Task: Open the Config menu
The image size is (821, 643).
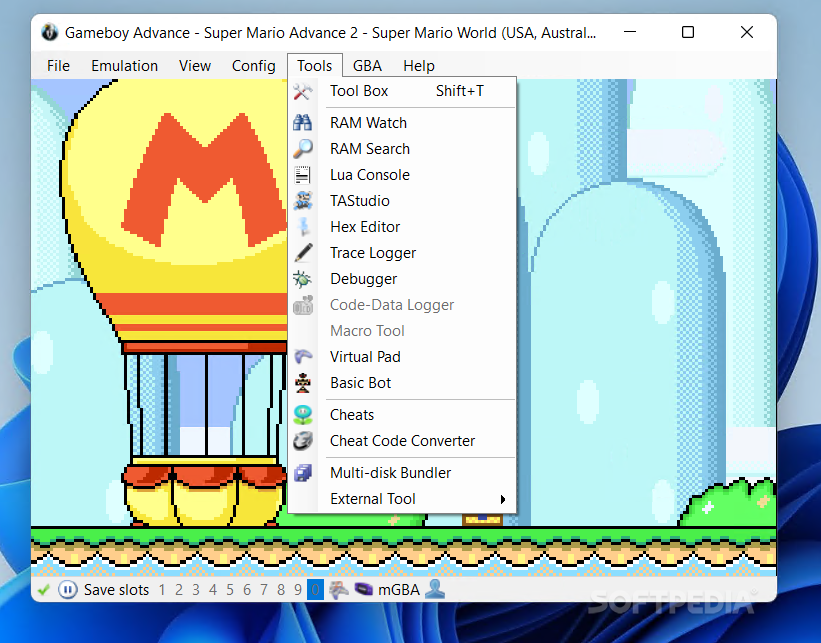Action: (253, 66)
